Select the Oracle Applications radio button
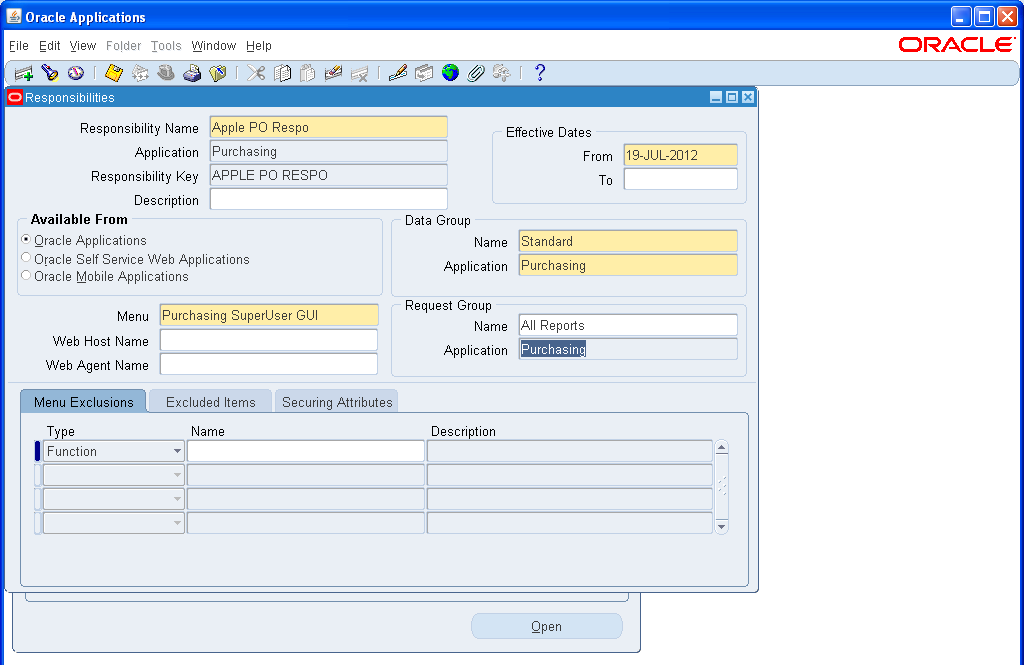The image size is (1024, 665). [x=26, y=240]
